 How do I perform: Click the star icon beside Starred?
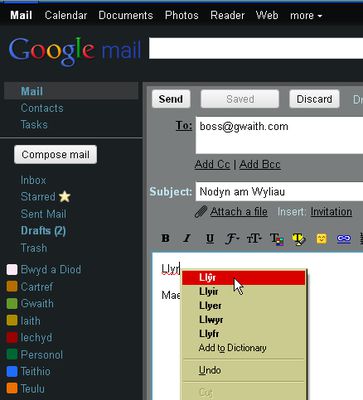click(x=65, y=197)
